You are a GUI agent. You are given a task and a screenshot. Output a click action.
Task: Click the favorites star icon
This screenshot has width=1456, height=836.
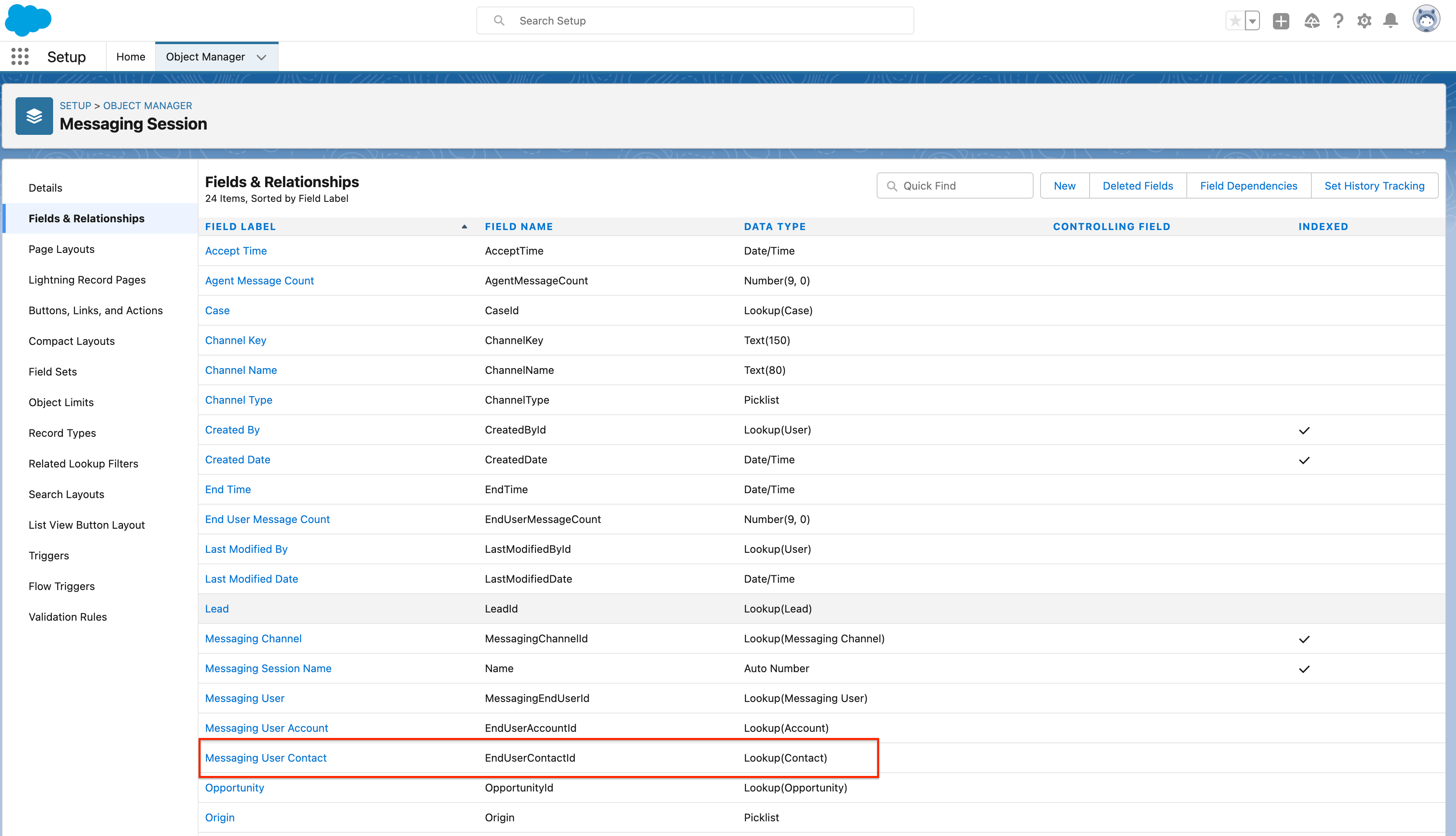click(x=1235, y=21)
